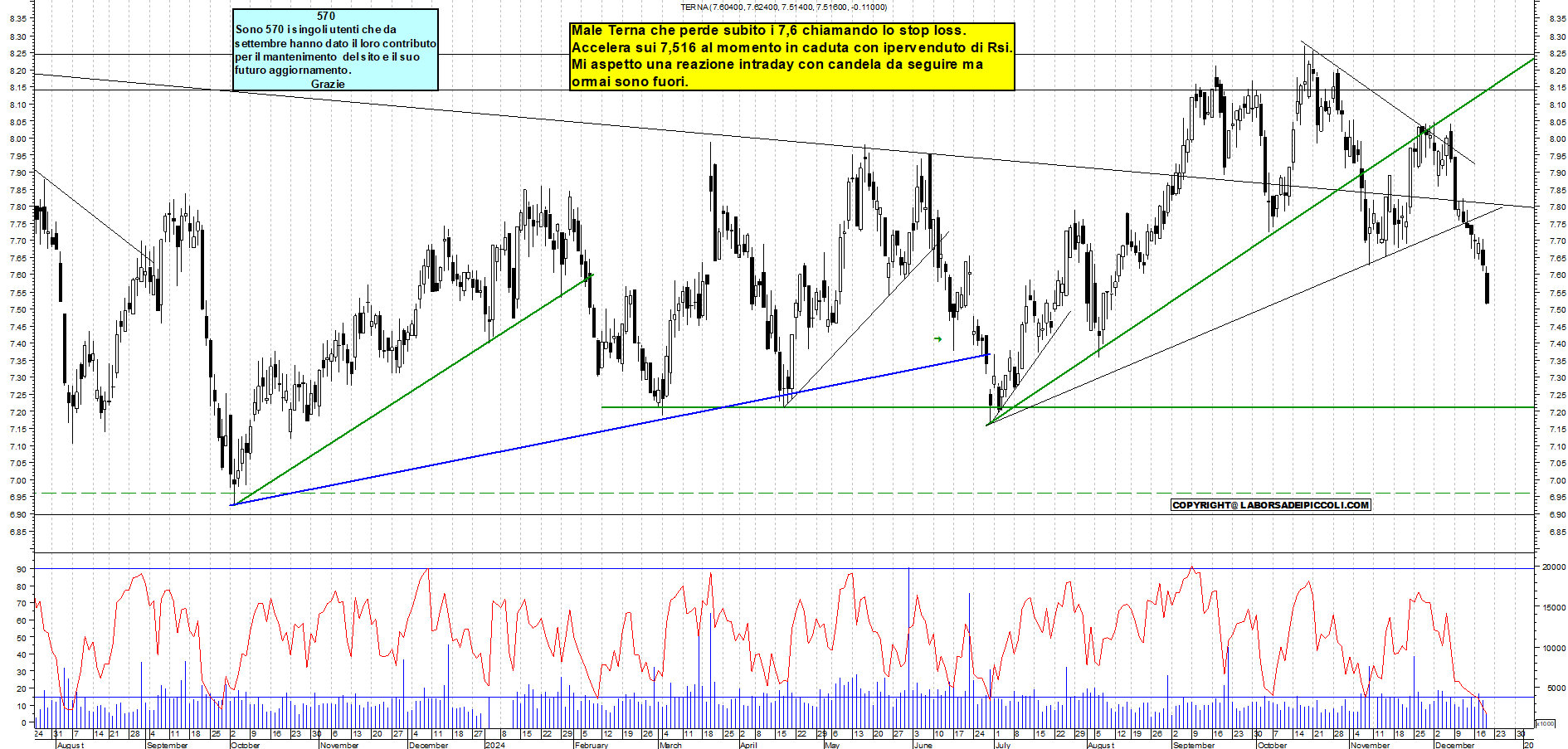Image resolution: width=1568 pixels, height=749 pixels.
Task: Click the 50 level on the RSI axis
Action: click(x=22, y=638)
